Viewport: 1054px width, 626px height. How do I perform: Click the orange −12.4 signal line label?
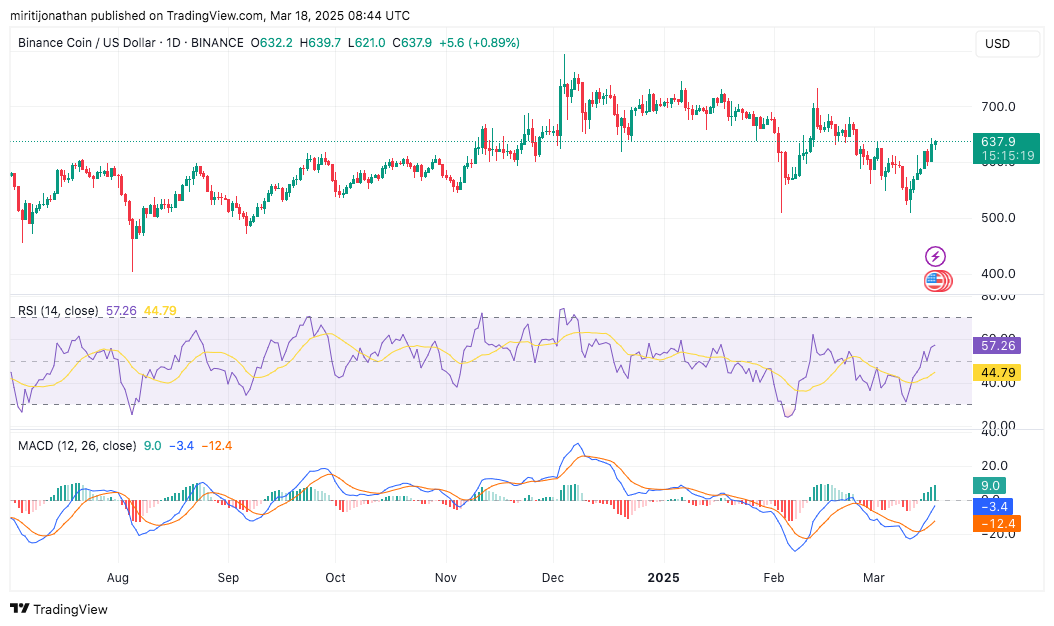pyautogui.click(x=997, y=523)
